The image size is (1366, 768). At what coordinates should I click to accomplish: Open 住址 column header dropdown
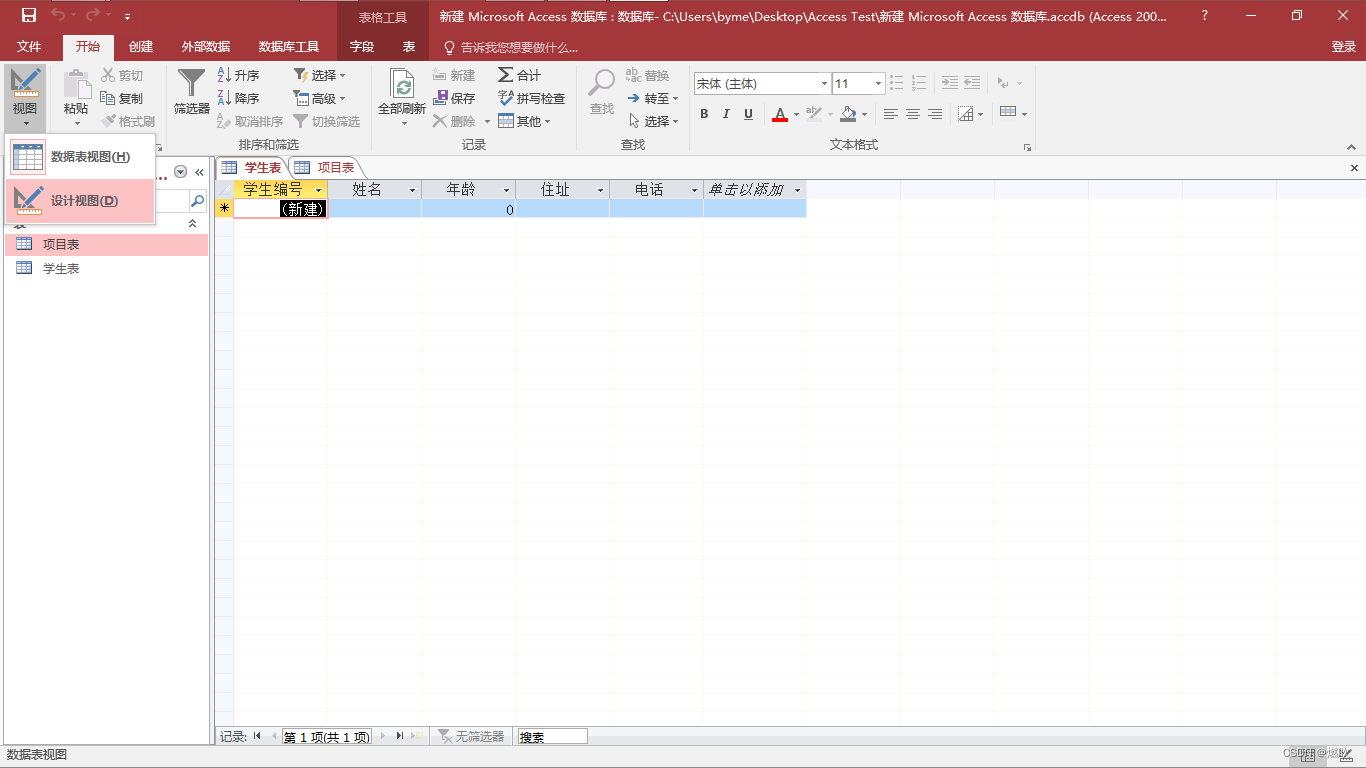pos(600,190)
